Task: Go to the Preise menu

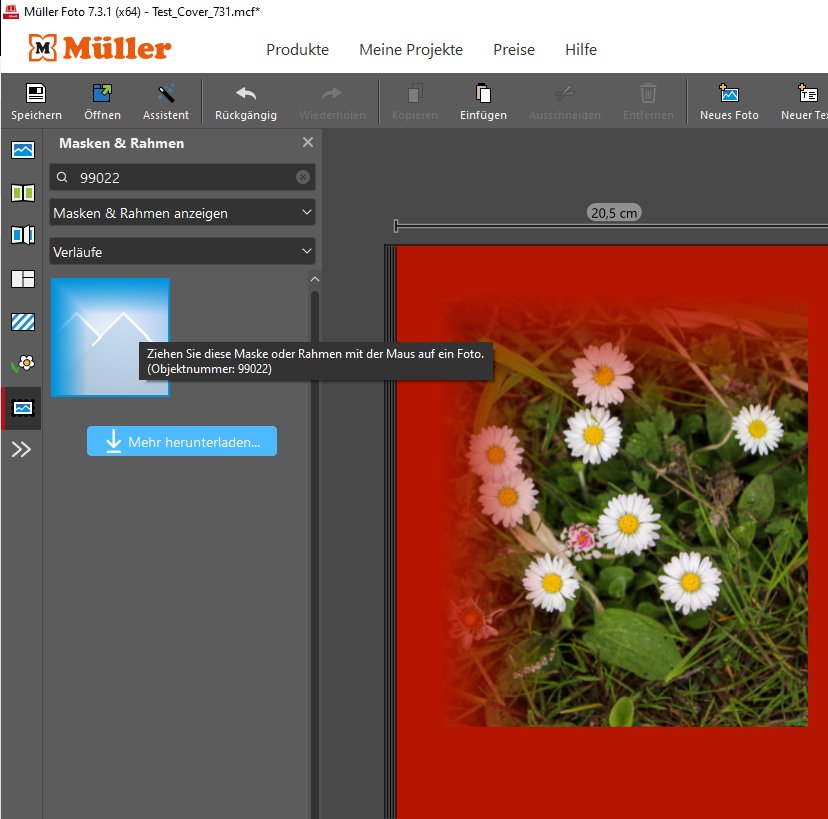Action: click(x=514, y=50)
